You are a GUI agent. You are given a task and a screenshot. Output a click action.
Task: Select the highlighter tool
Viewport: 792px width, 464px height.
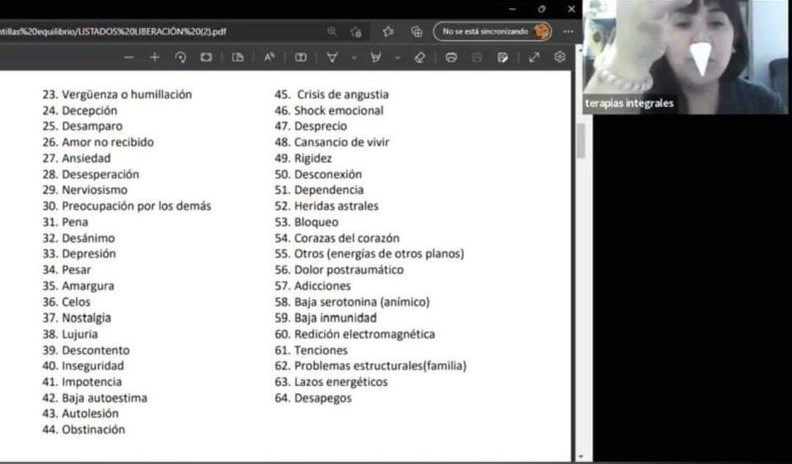[x=376, y=58]
